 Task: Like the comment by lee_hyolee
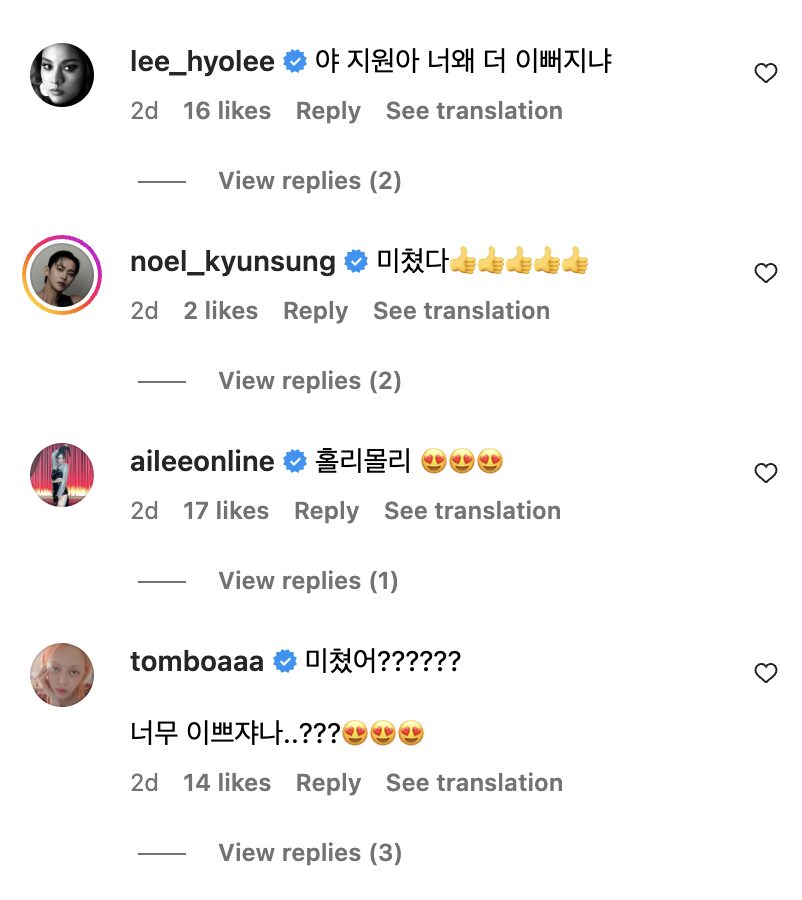tap(765, 73)
